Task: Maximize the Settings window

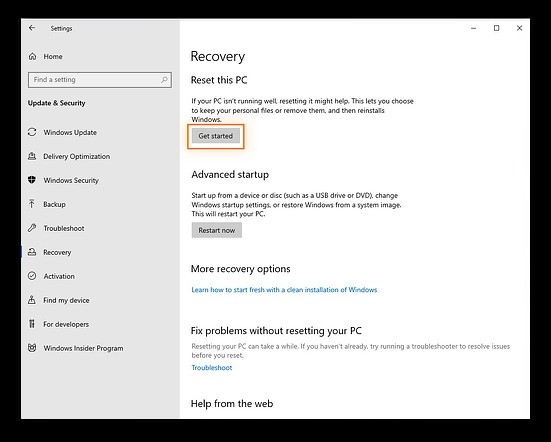Action: (497, 28)
